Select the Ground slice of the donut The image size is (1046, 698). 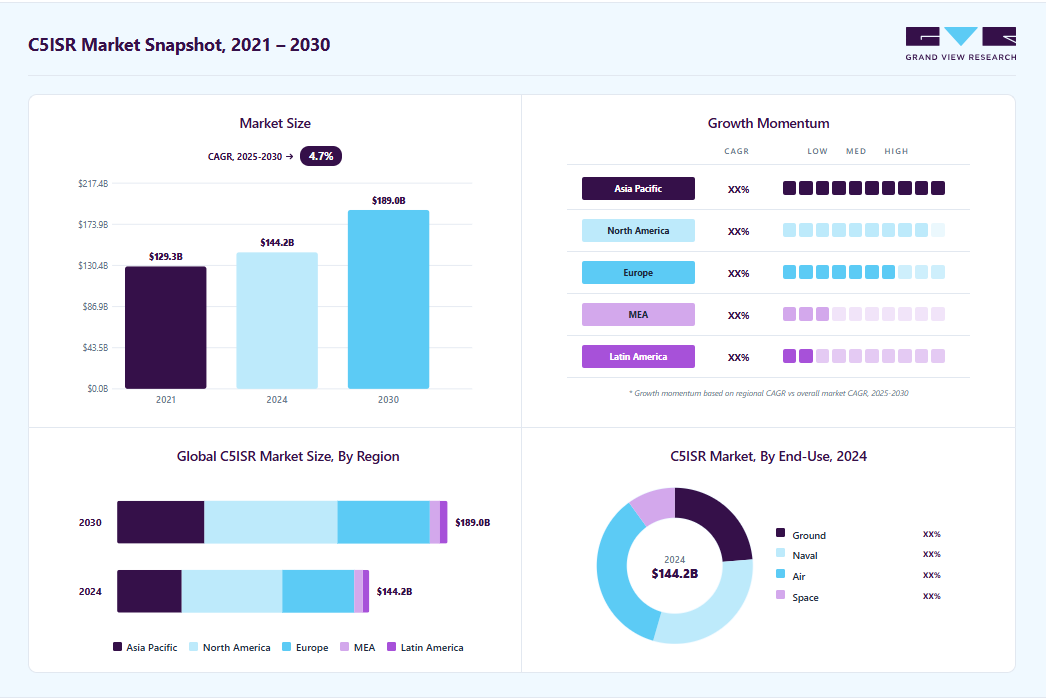point(720,521)
